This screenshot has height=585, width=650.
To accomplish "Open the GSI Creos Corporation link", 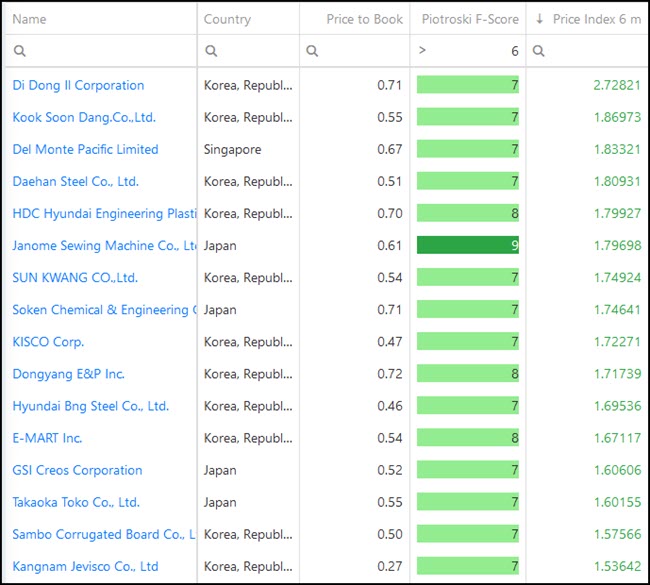I will (77, 470).
